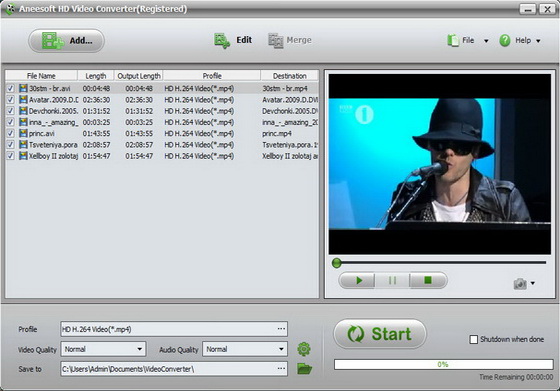Open the Edit video tool
Screen dimensions: 560x391
click(233, 40)
